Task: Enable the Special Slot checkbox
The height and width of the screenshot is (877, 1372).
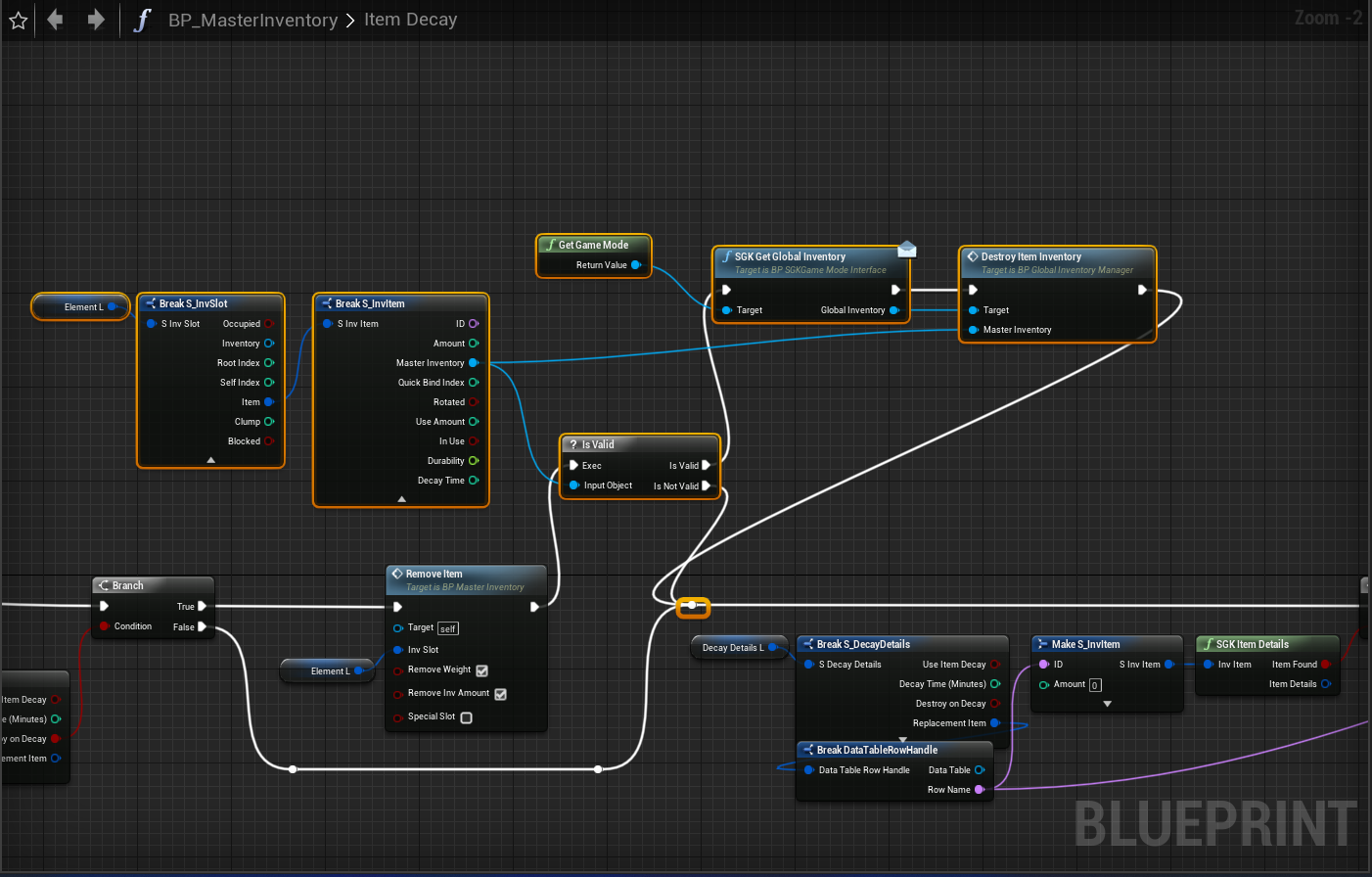Action: tap(466, 717)
